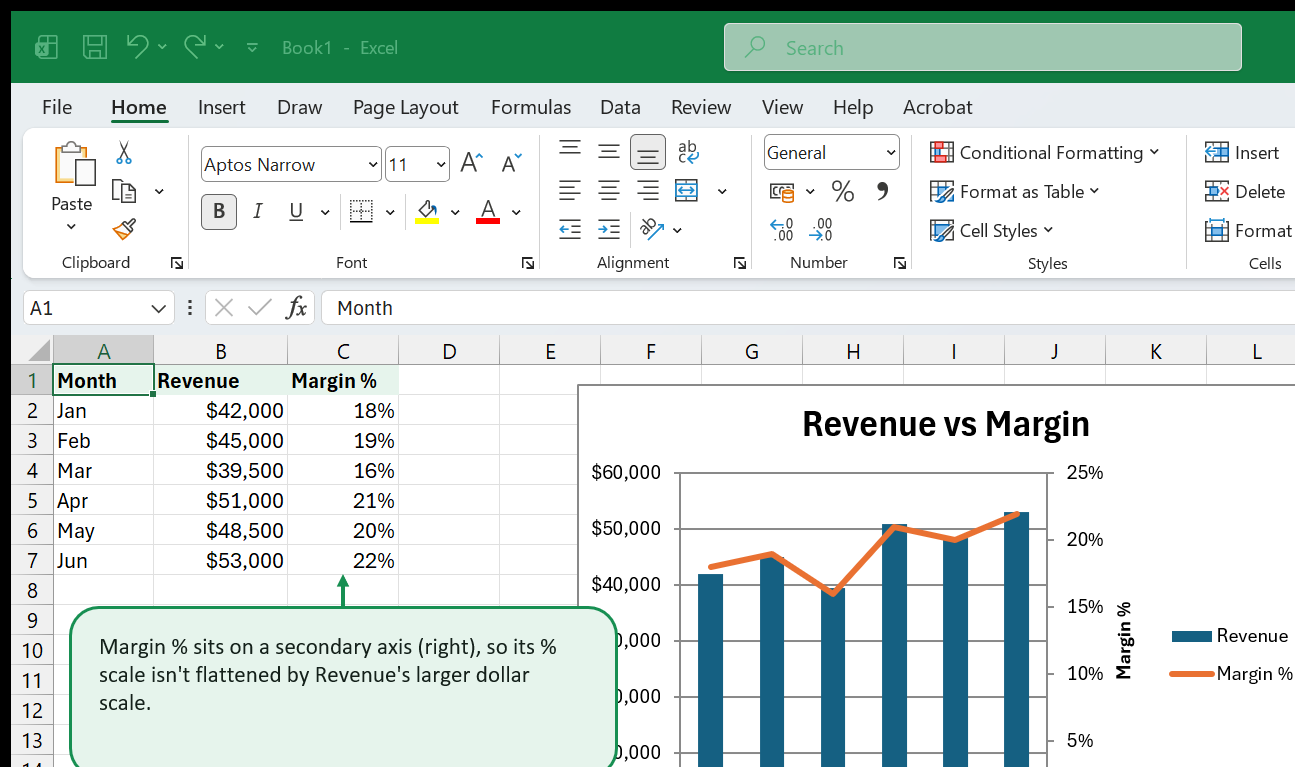The height and width of the screenshot is (767, 1295).
Task: Open Customize Quick Access Toolbar dropdown
Action: tap(252, 47)
